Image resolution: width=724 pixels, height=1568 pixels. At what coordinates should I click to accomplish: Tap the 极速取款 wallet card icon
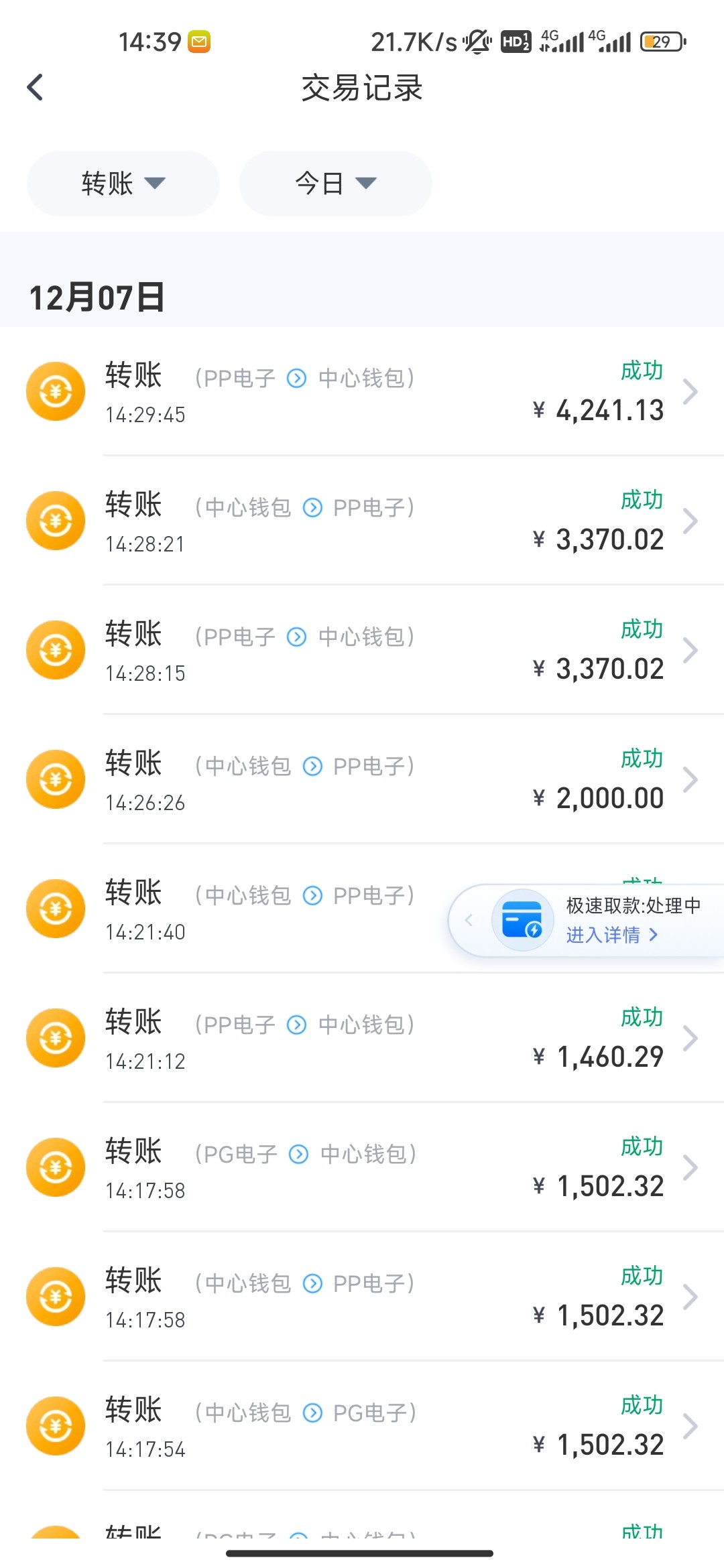(522, 920)
